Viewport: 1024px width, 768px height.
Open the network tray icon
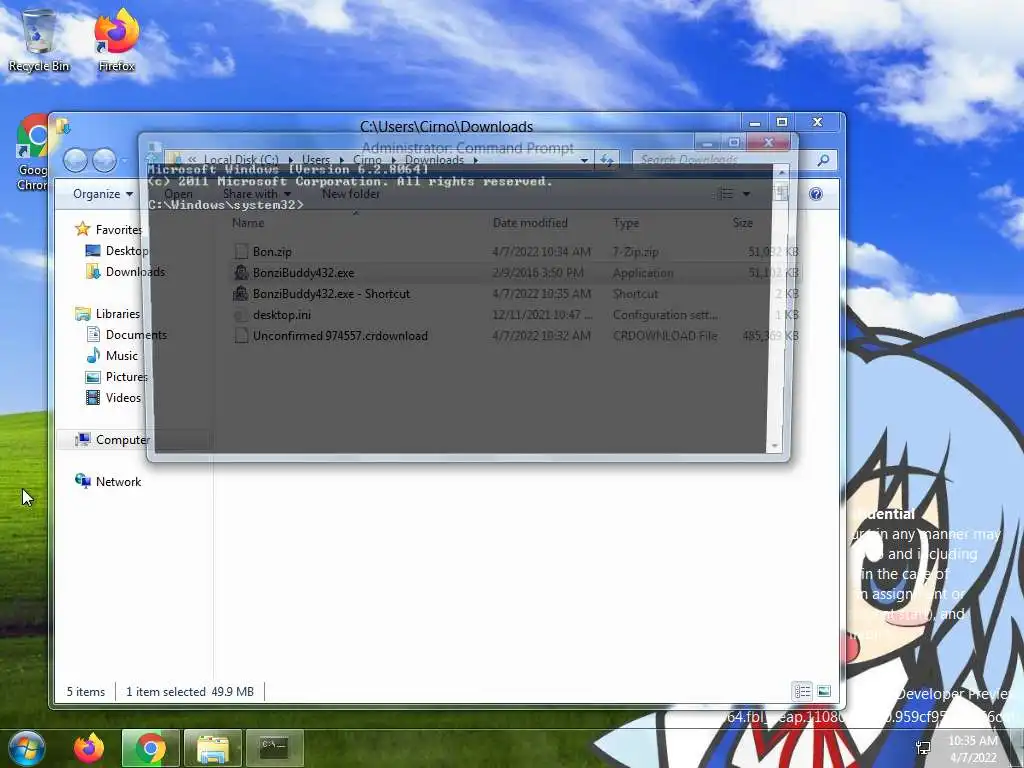click(923, 748)
